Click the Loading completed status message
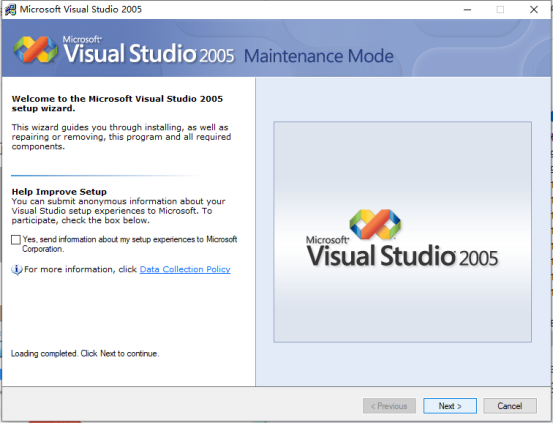 85,353
